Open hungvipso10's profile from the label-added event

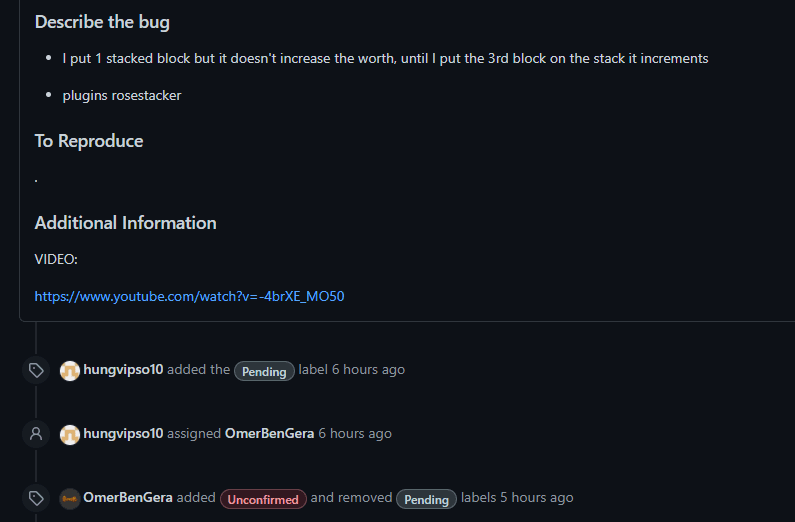(x=123, y=370)
